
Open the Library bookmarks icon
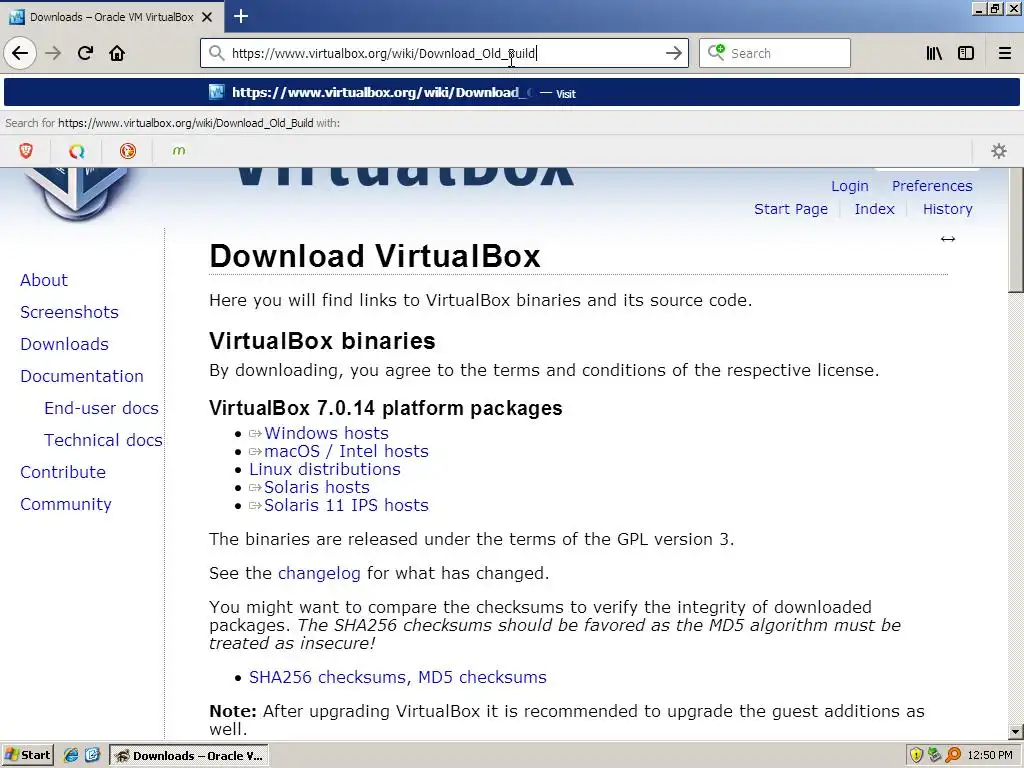click(934, 53)
